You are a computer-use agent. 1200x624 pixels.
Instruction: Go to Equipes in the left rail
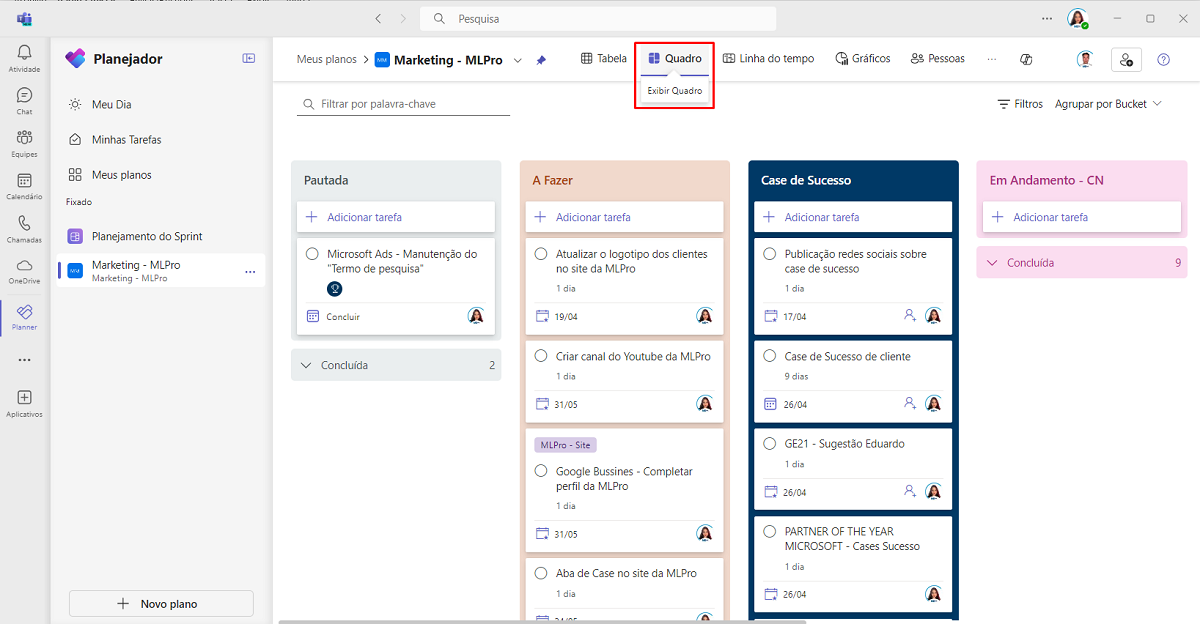coord(24,144)
